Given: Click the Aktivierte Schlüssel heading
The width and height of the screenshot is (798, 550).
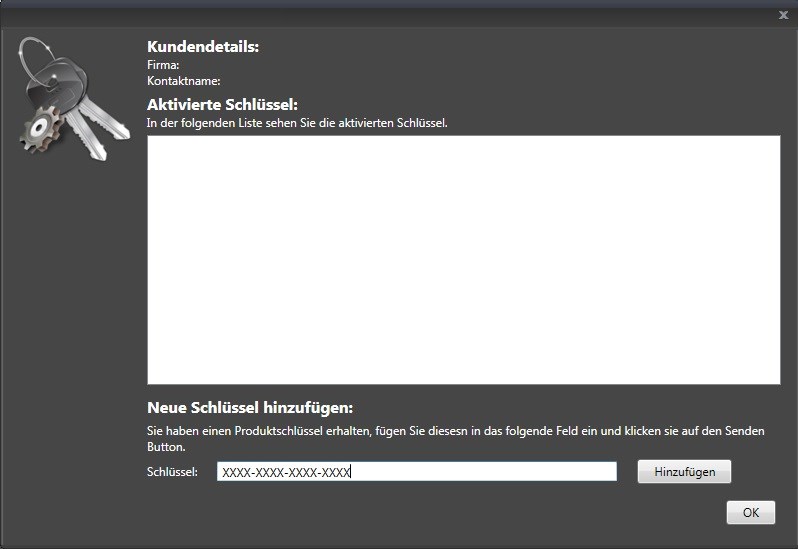Looking at the screenshot, I should point(222,105).
